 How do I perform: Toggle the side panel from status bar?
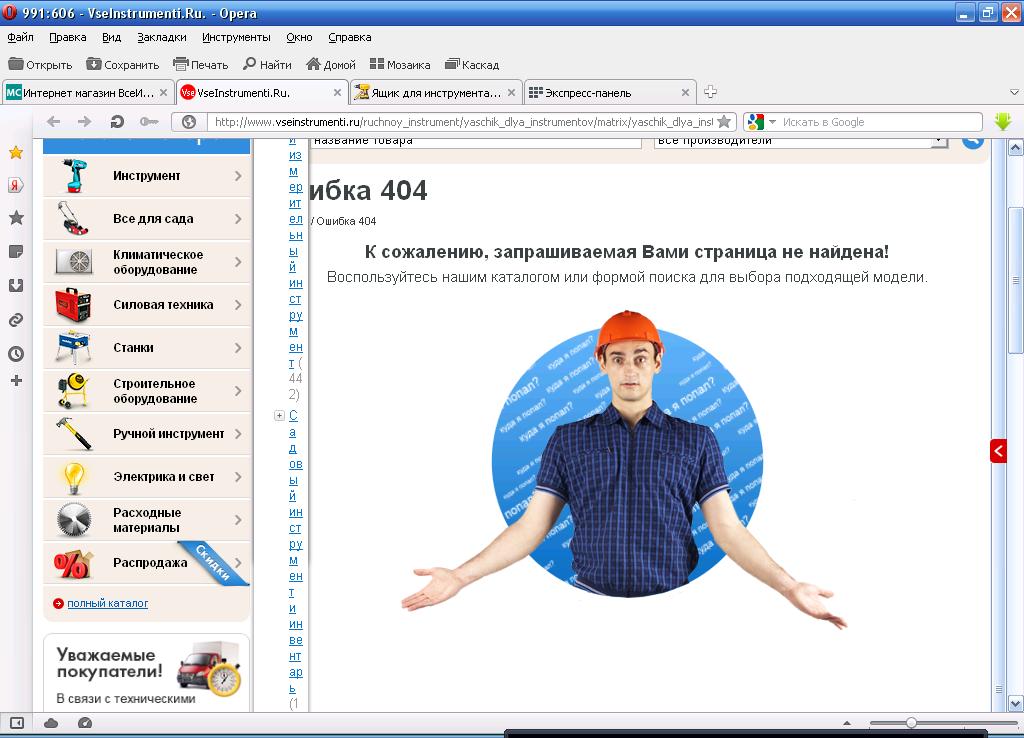tap(17, 723)
